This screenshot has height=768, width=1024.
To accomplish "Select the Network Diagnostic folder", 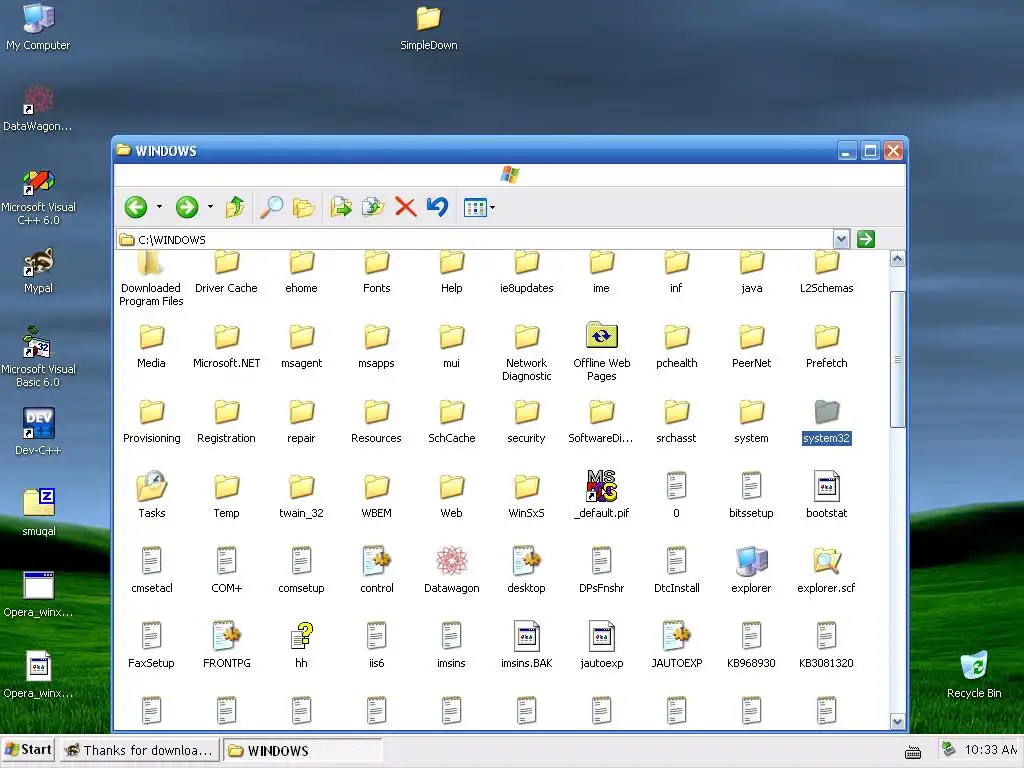I will (x=526, y=353).
